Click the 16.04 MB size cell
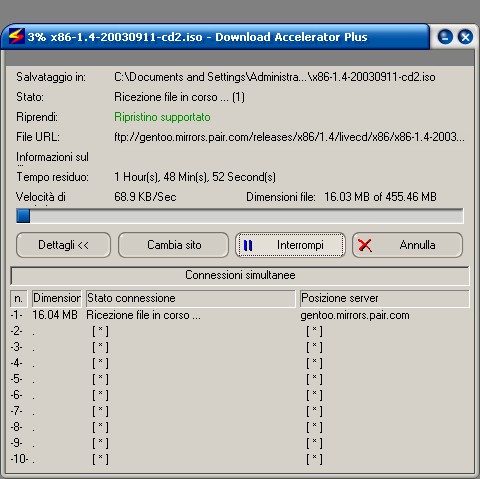Viewport: 480px width, 479px height. (x=55, y=315)
